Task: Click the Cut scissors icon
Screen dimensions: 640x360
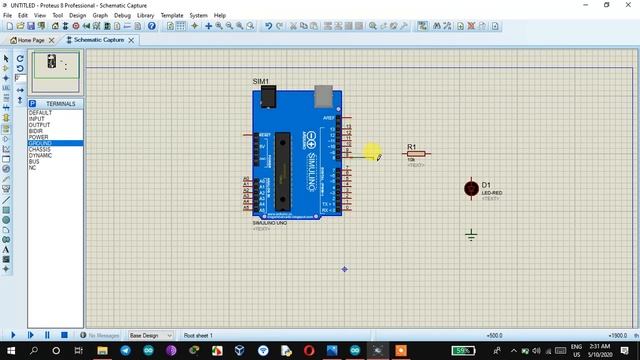Action: click(x=293, y=26)
